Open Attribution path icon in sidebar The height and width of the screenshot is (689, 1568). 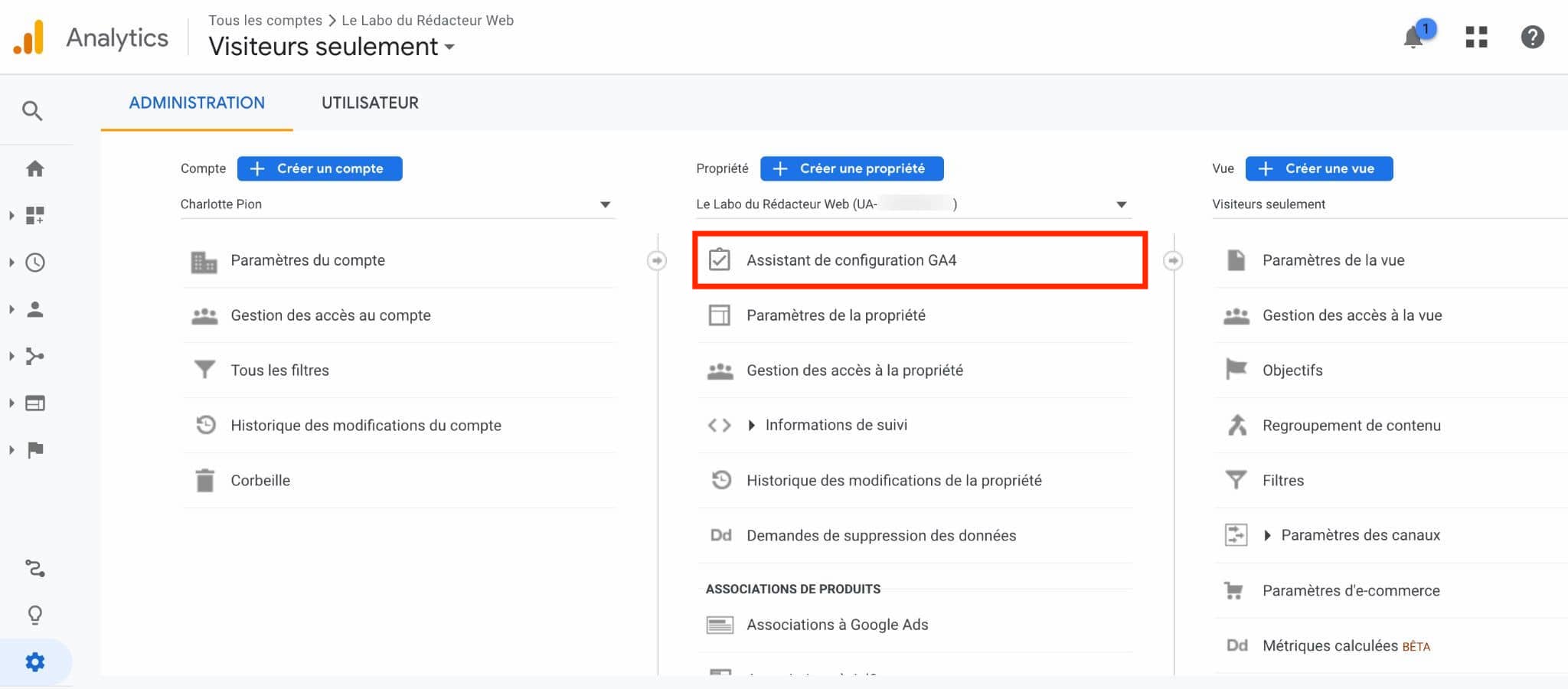[35, 568]
